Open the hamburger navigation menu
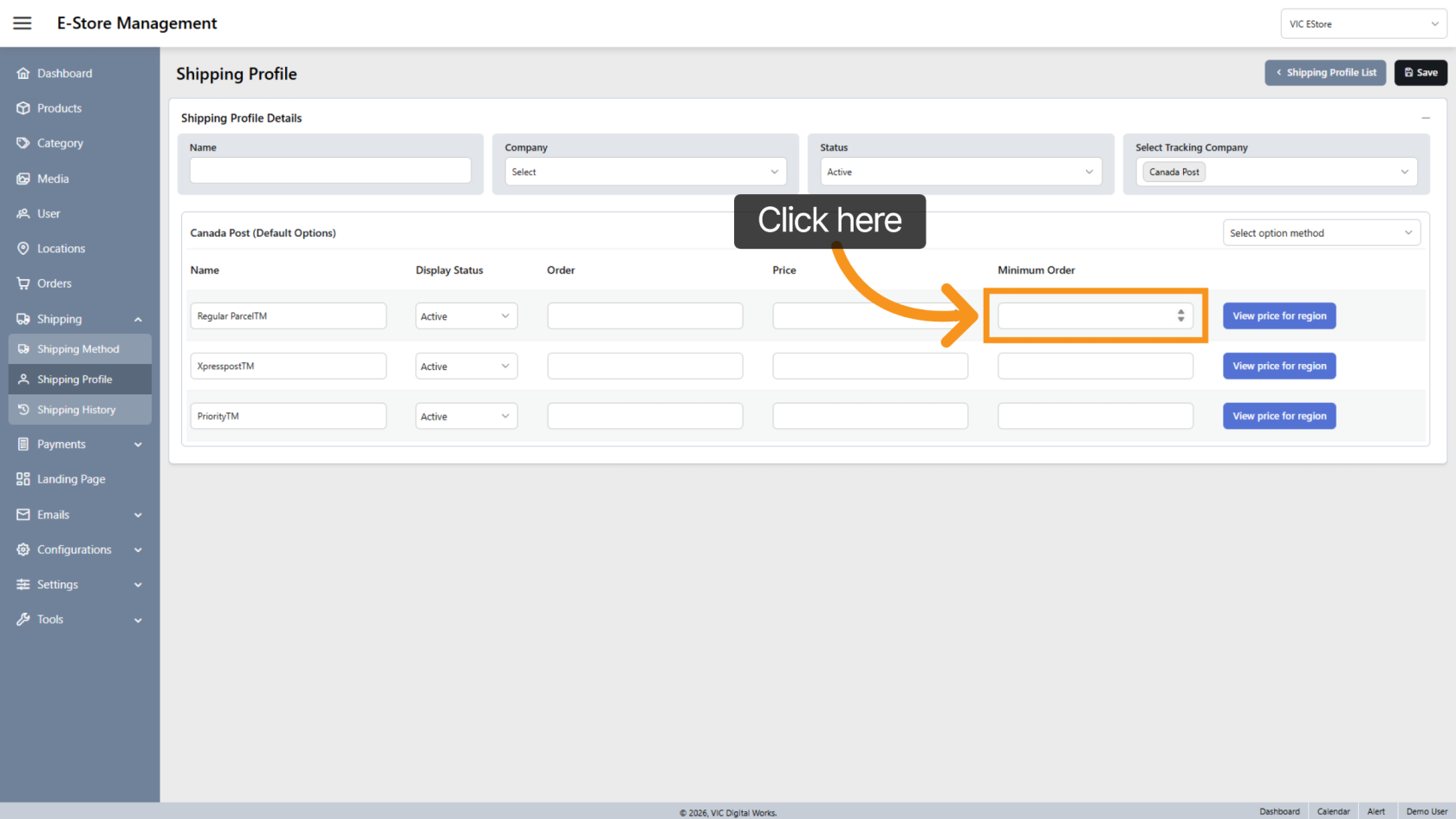This screenshot has height=819, width=1456. click(23, 23)
